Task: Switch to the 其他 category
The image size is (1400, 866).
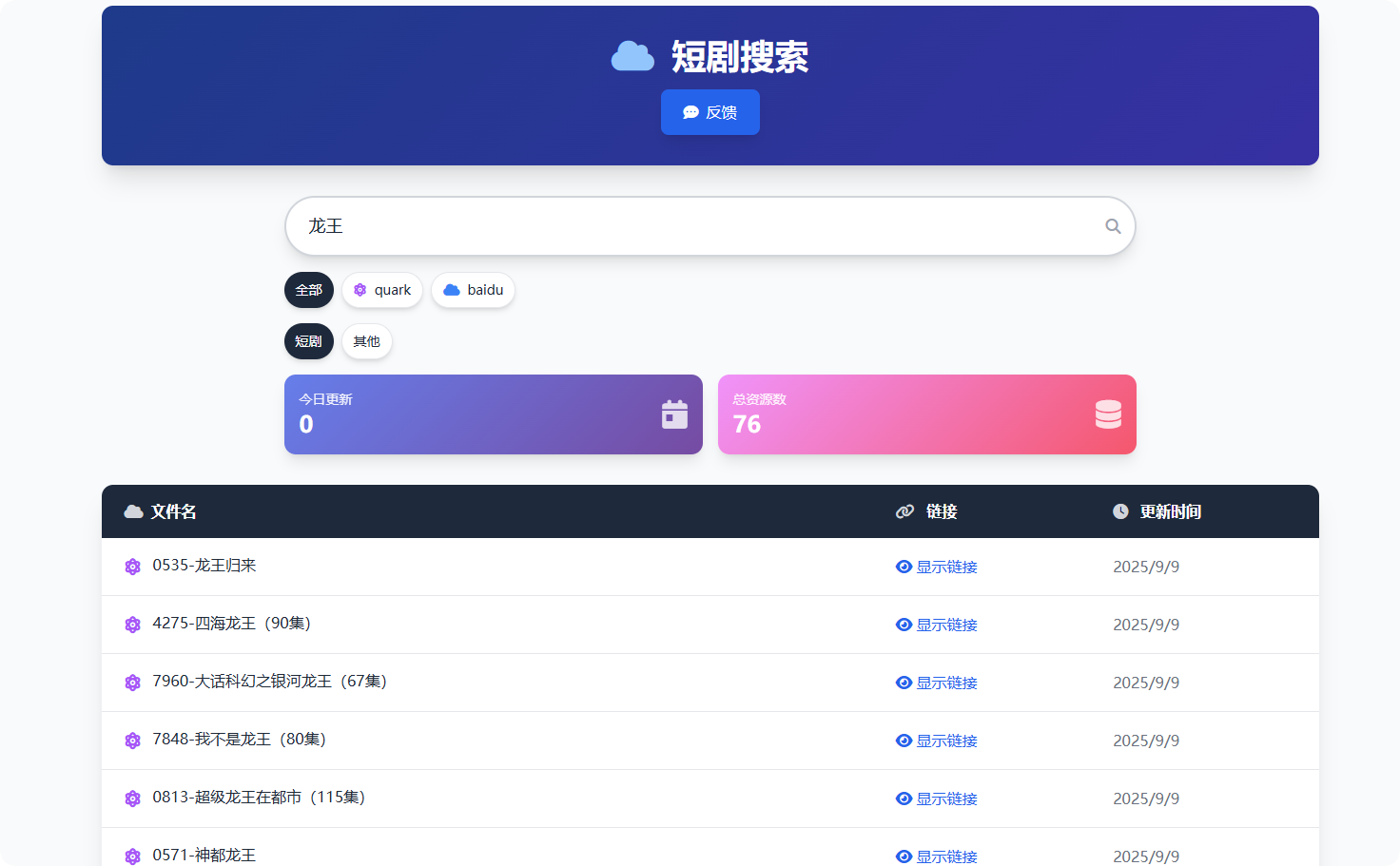Action: 367,341
